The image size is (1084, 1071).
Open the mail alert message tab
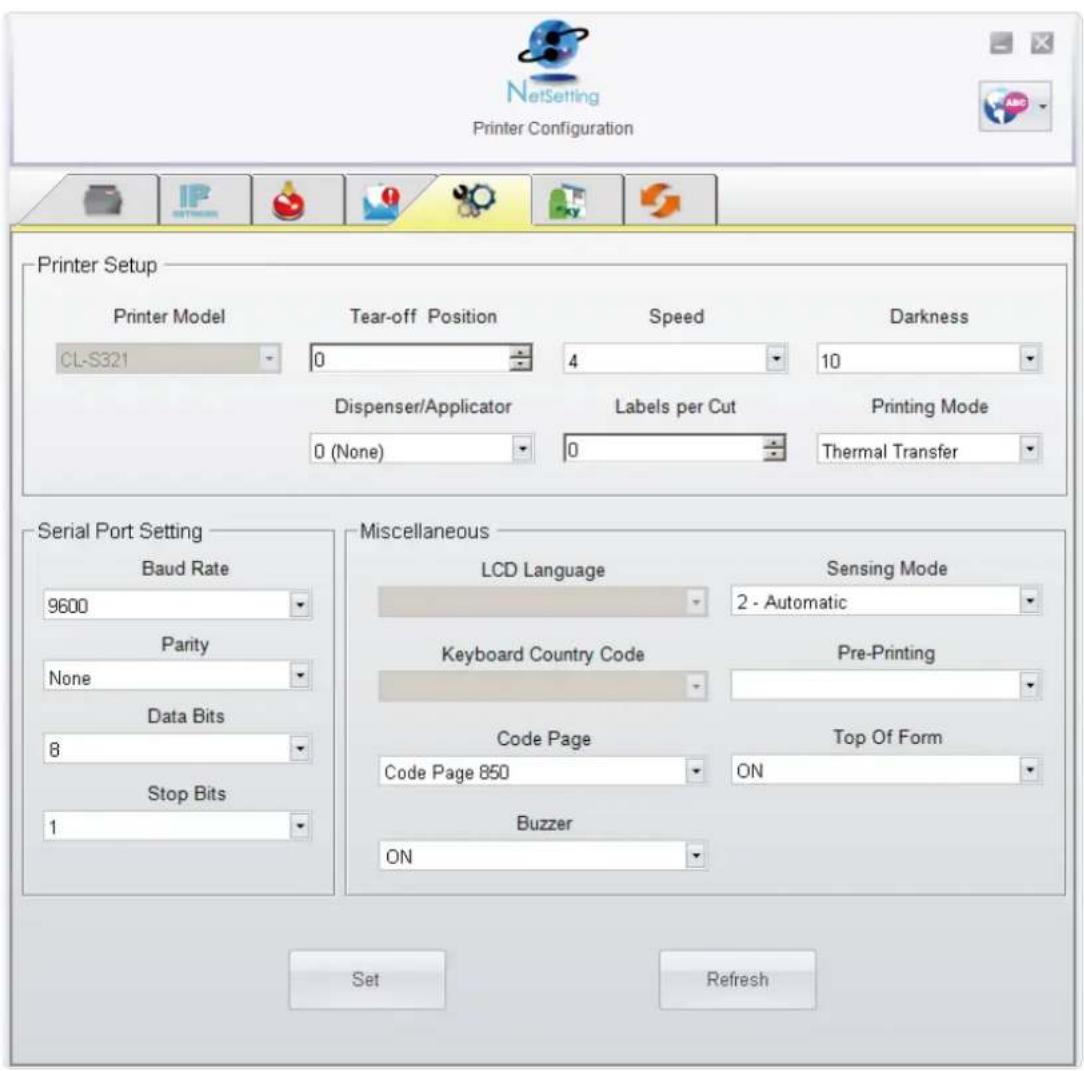click(x=381, y=203)
